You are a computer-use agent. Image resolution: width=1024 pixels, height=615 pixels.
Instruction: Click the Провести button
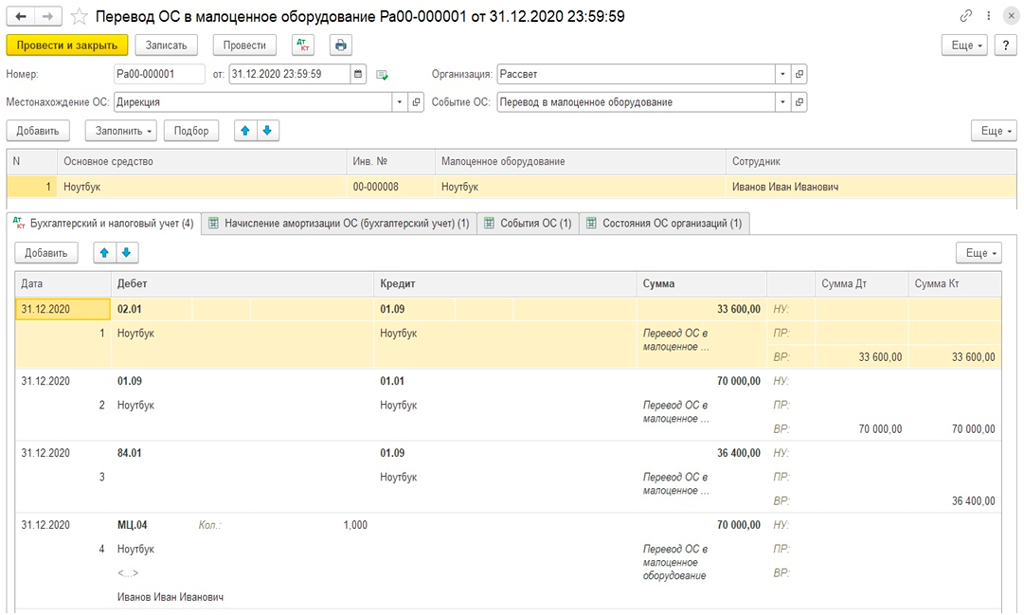tap(244, 45)
